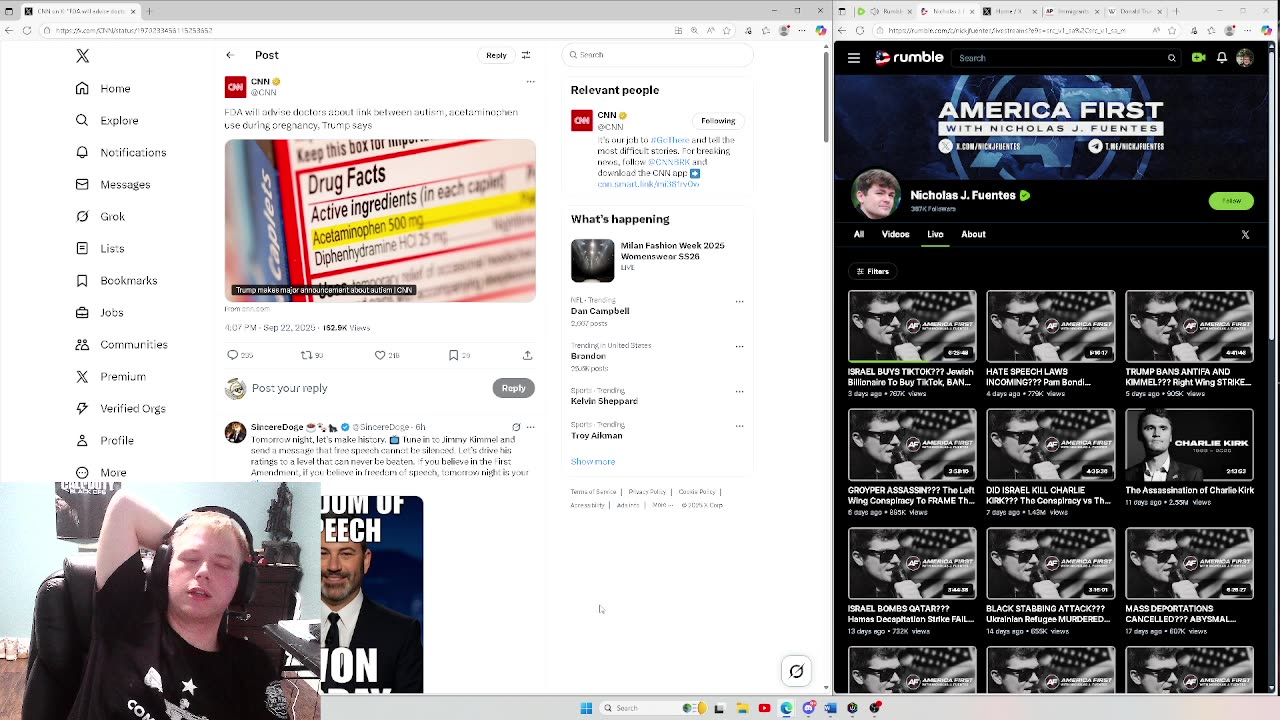Open the Rumble notification bell

pos(1222,58)
